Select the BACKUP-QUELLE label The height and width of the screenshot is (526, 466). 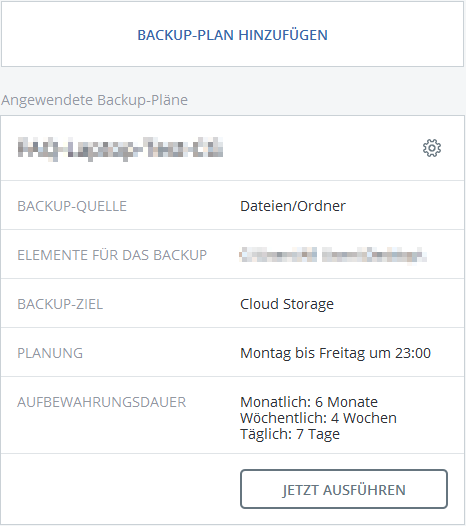coord(72,206)
